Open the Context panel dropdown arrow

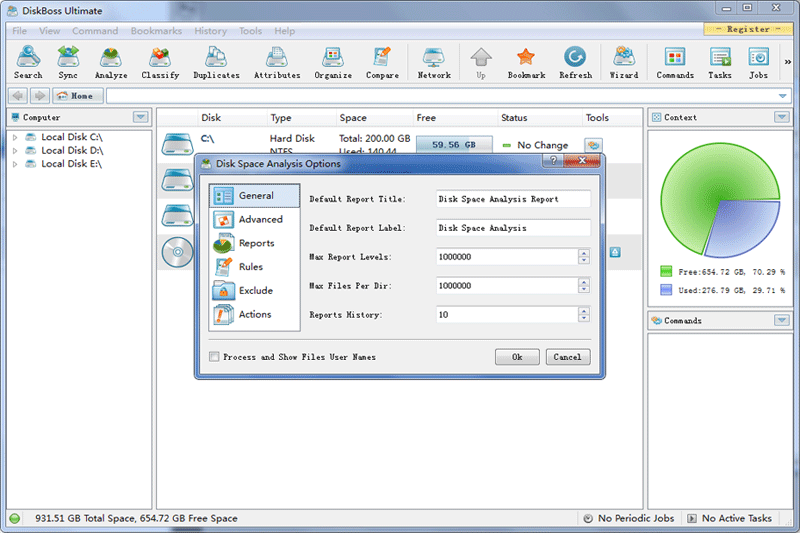(781, 117)
